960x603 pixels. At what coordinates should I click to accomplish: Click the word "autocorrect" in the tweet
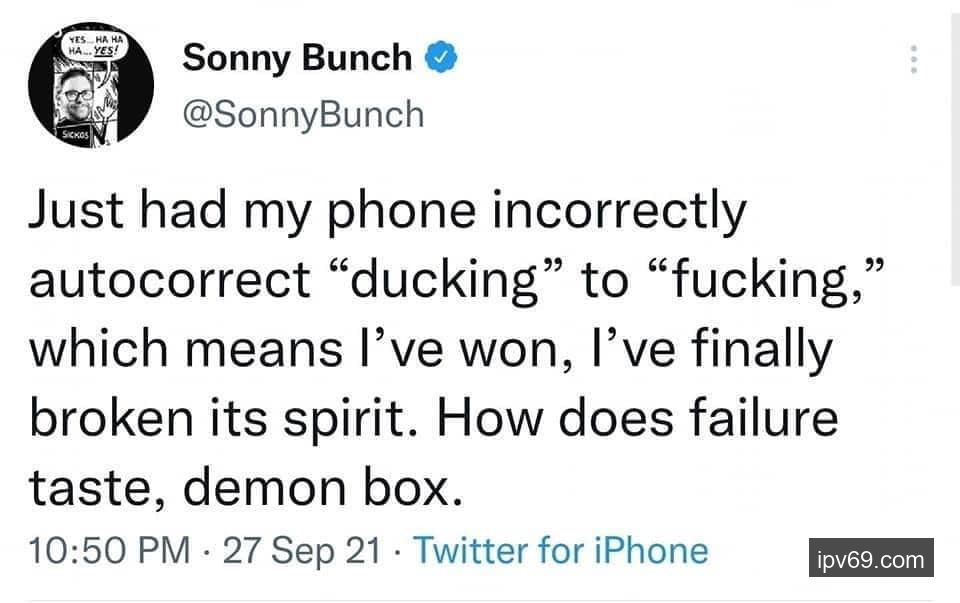(170, 282)
